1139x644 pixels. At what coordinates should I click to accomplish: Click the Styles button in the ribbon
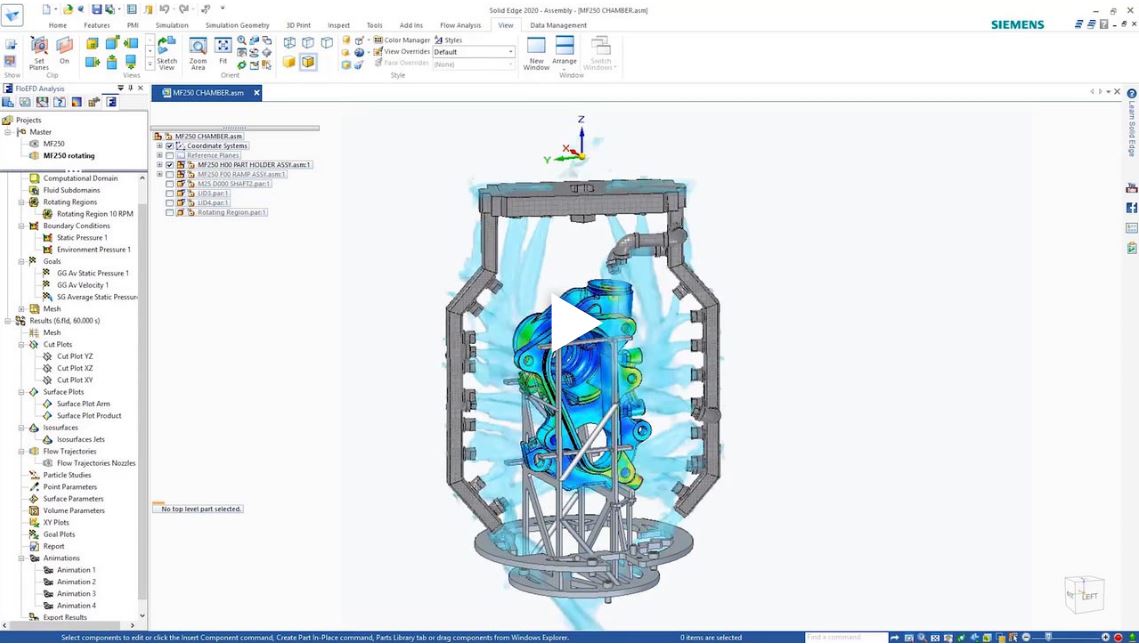point(448,40)
